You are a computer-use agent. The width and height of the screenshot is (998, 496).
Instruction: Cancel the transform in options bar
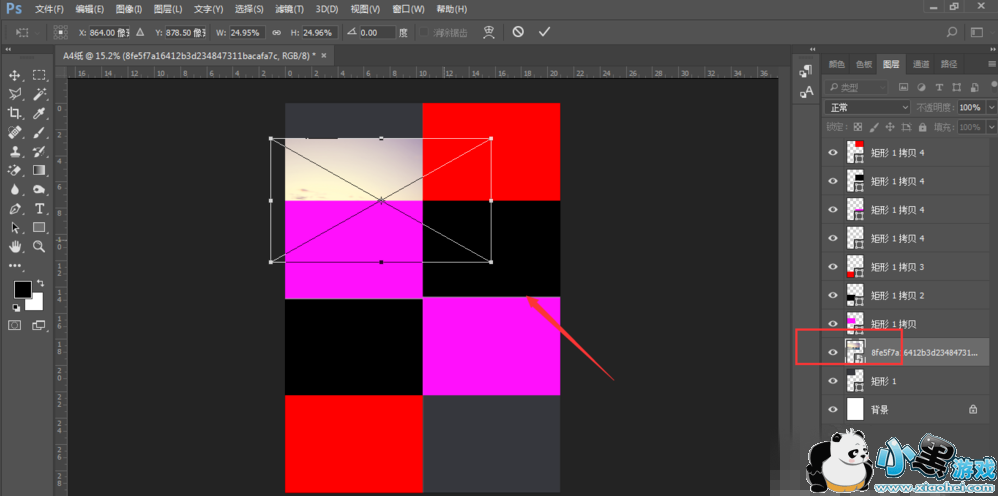(517, 32)
